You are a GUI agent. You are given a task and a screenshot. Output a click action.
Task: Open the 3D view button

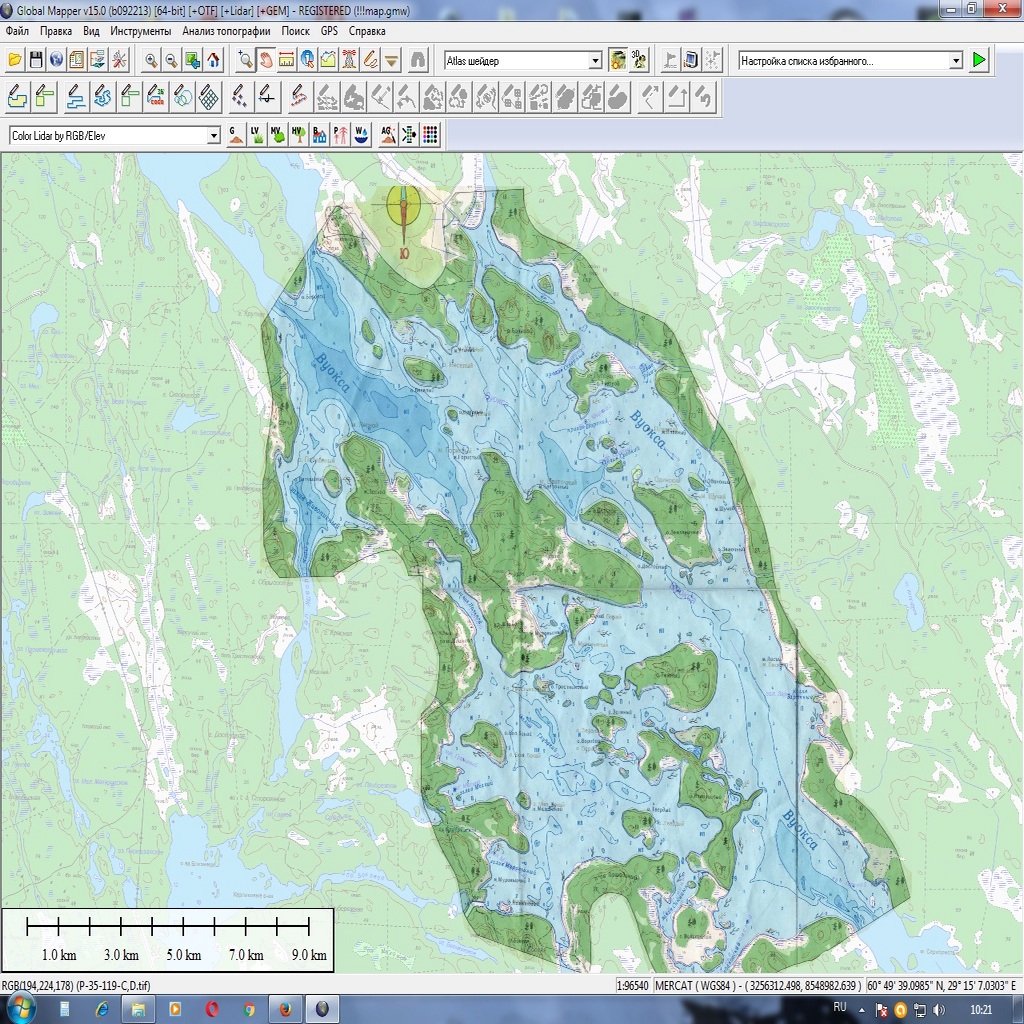point(638,60)
